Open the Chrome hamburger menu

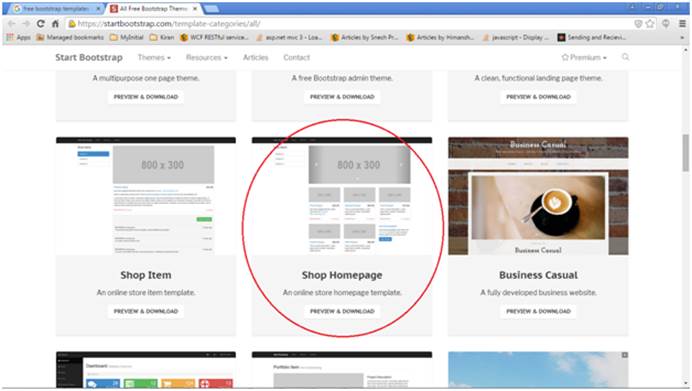(682, 24)
